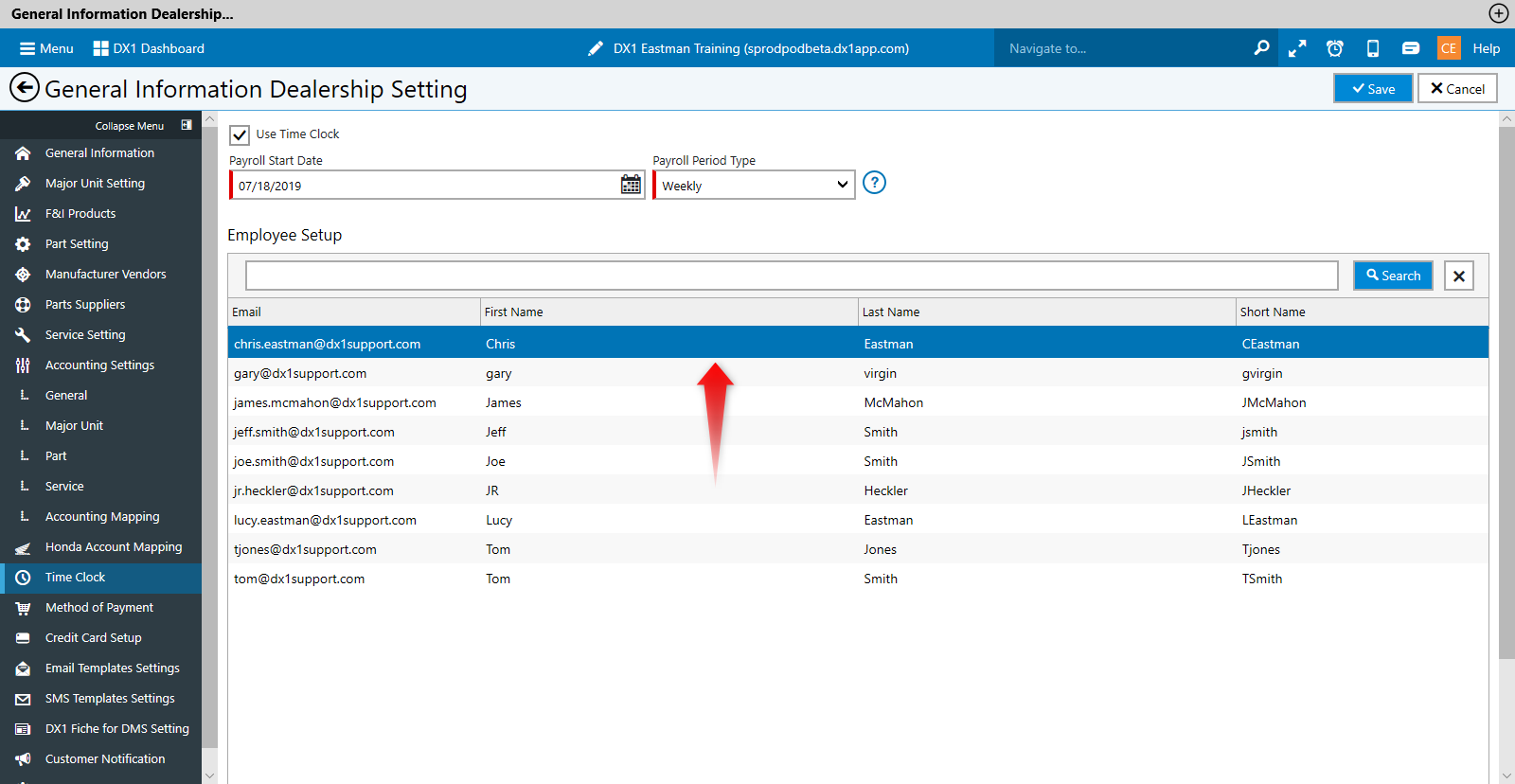The height and width of the screenshot is (784, 1515).
Task: Expand the Payroll Period Type dropdown
Action: coord(755,185)
